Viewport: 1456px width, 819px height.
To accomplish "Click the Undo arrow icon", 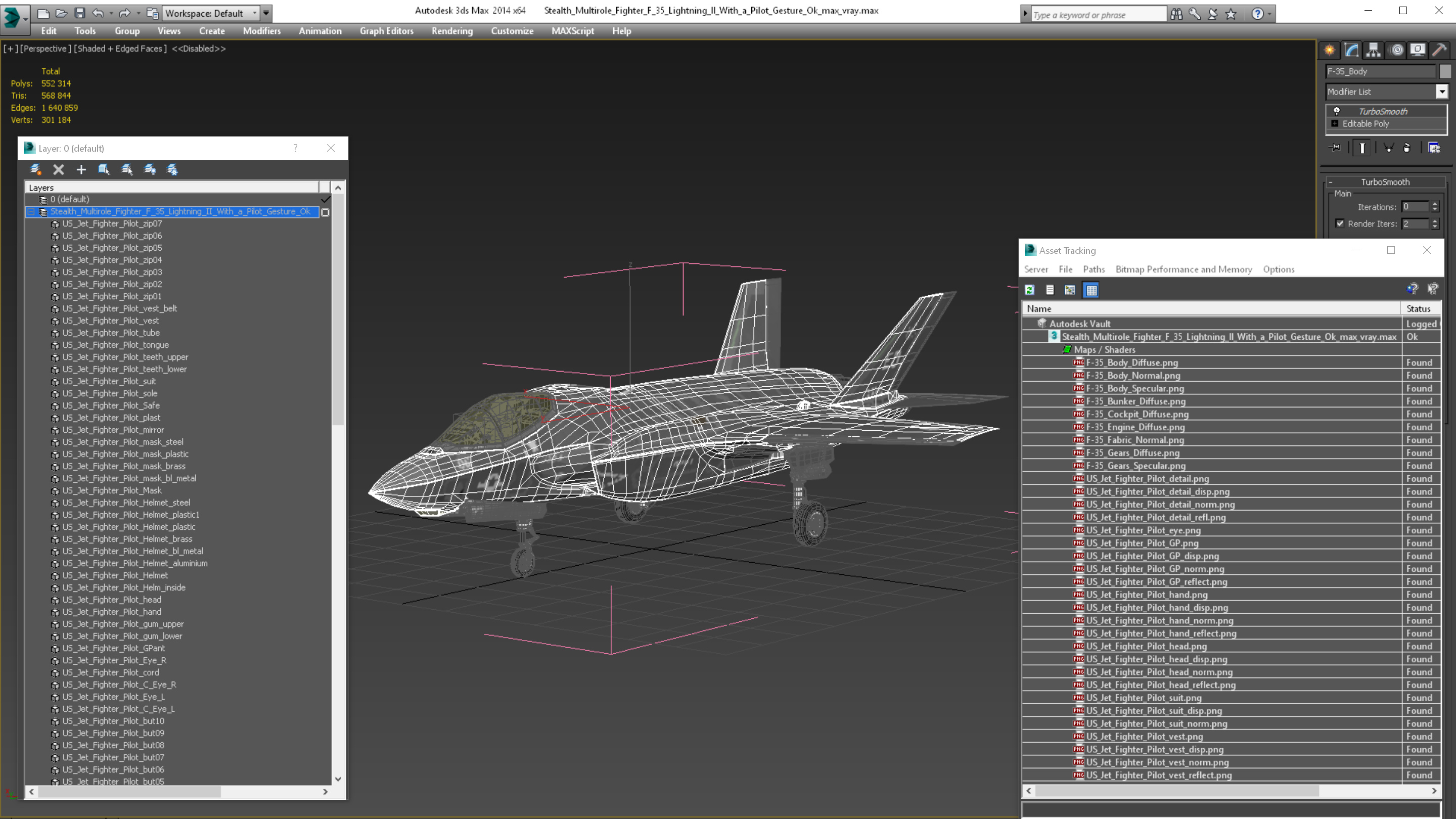I will [98, 13].
